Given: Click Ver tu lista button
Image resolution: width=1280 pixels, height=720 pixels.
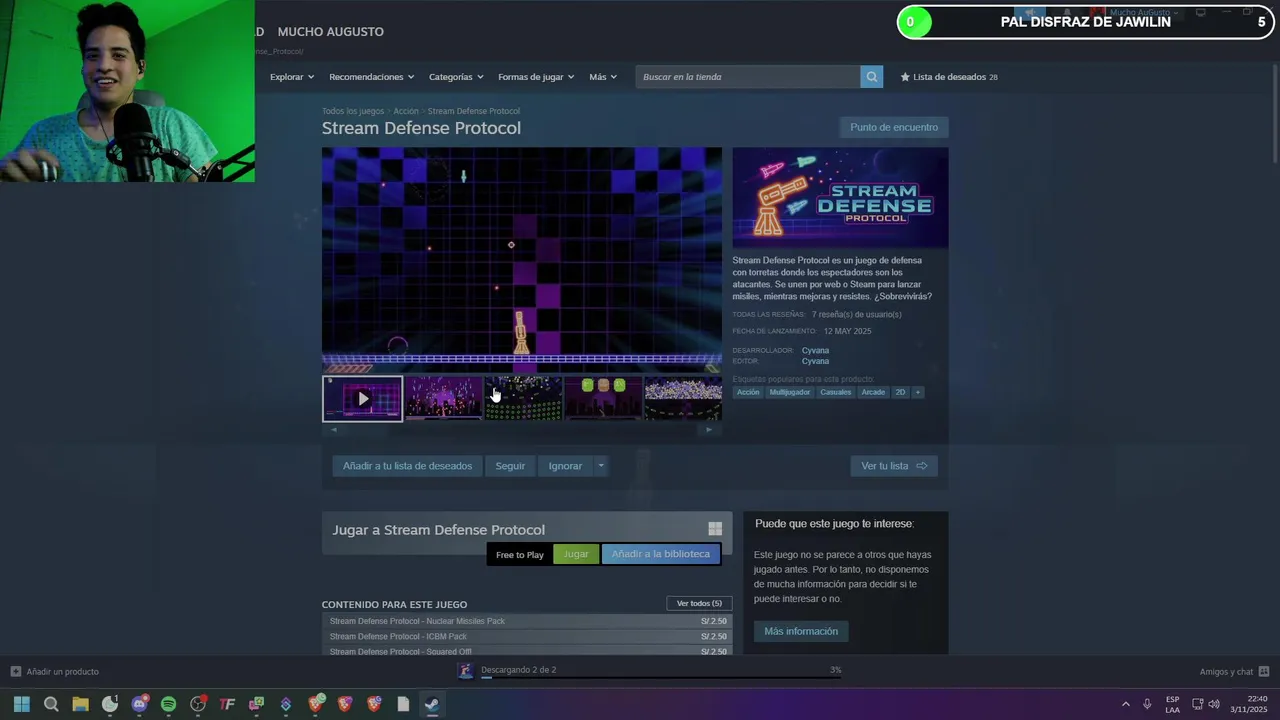Looking at the screenshot, I should 894,466.
